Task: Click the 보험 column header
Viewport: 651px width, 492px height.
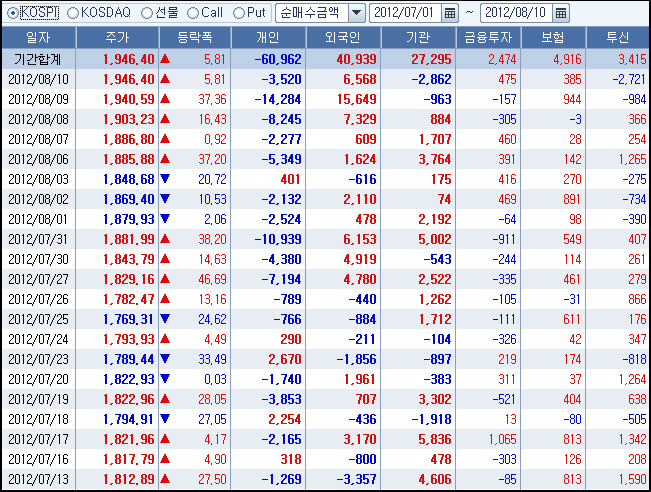Action: 553,38
